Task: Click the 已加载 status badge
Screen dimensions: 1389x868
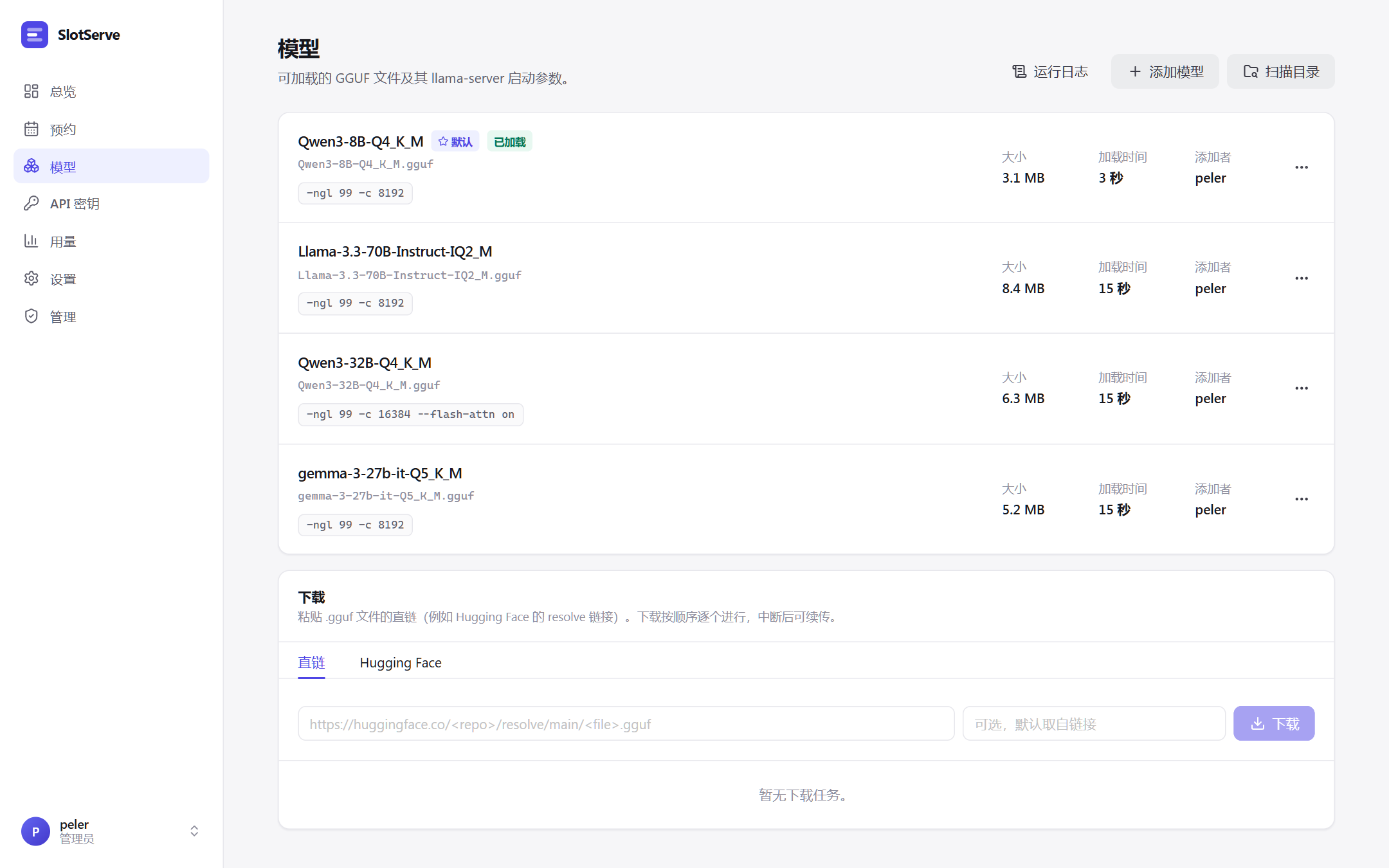Action: click(x=509, y=141)
